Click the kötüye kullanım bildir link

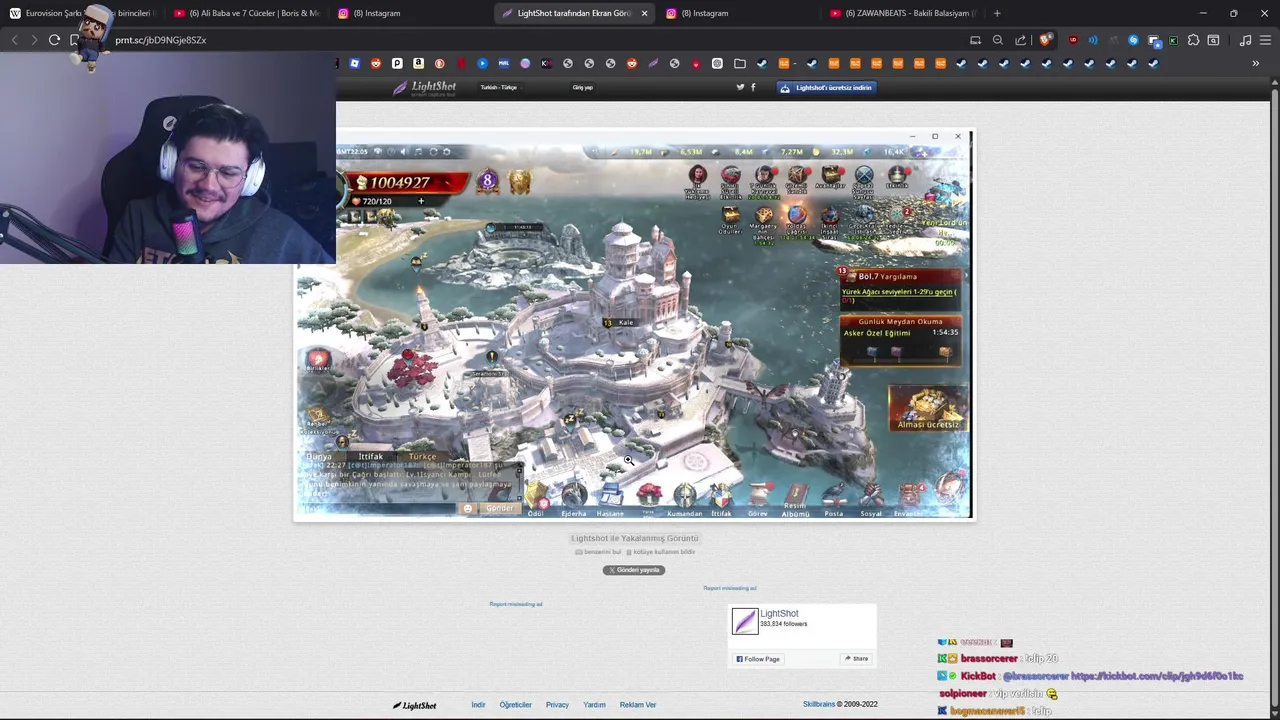[x=661, y=552]
